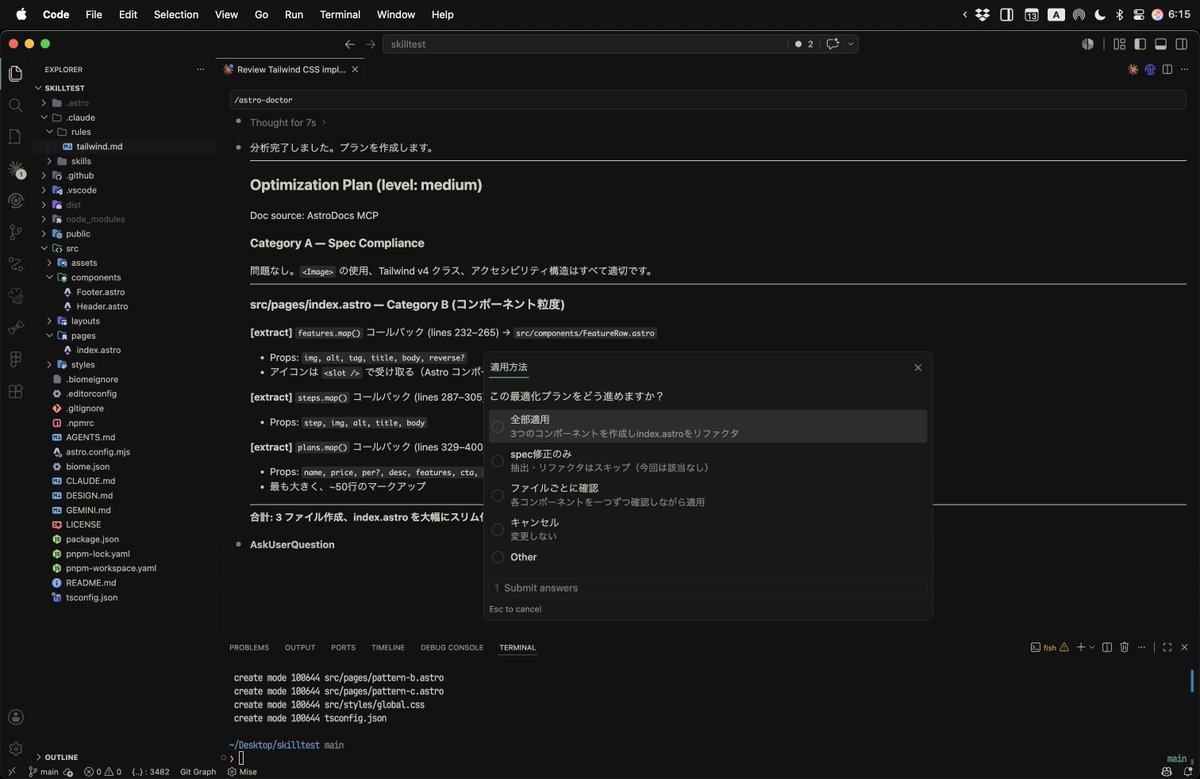Open the Selection menu
The width and height of the screenshot is (1200, 779).
pyautogui.click(x=176, y=15)
